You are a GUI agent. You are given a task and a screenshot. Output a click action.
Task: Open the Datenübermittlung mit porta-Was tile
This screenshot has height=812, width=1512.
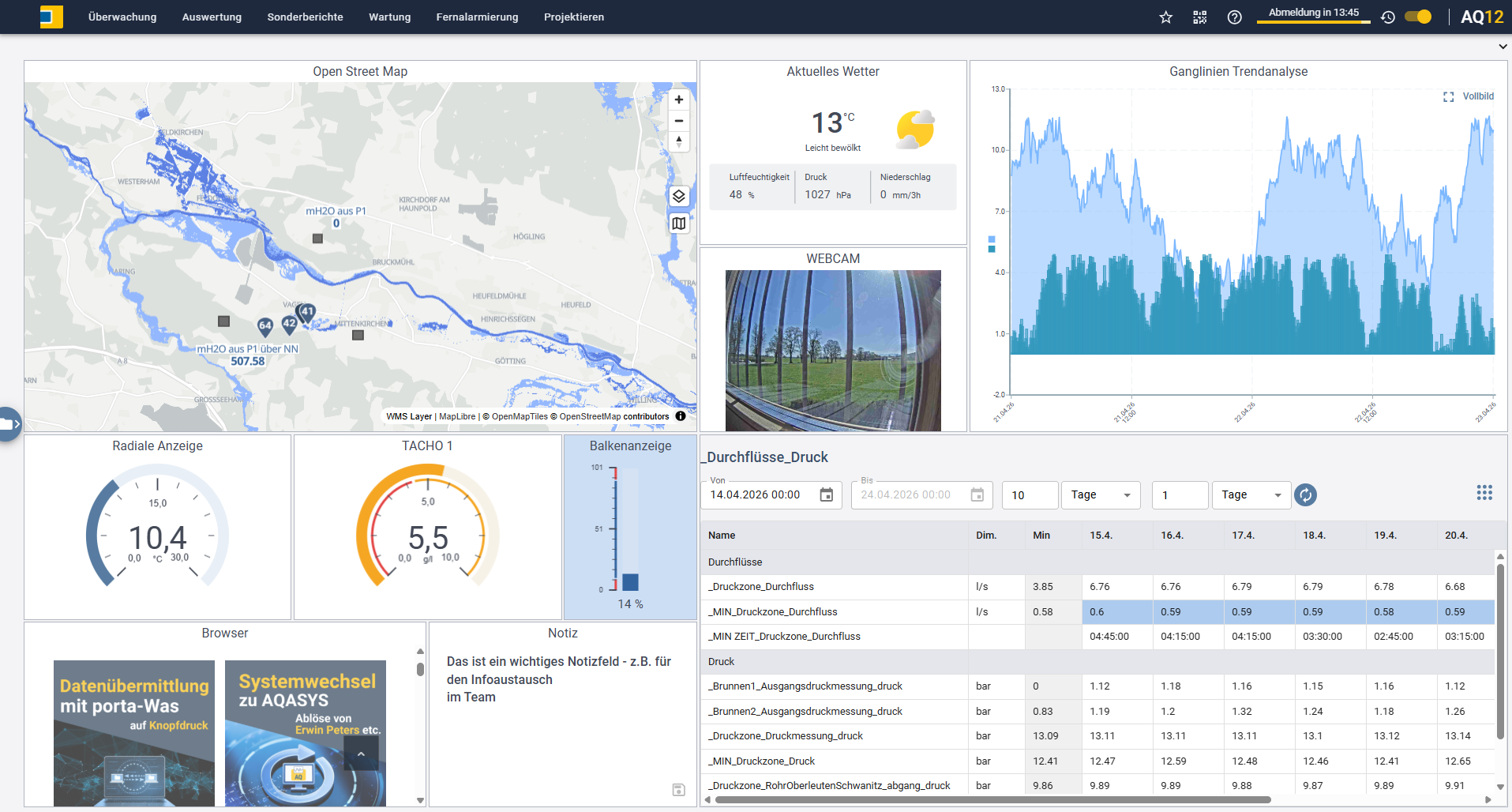134,733
